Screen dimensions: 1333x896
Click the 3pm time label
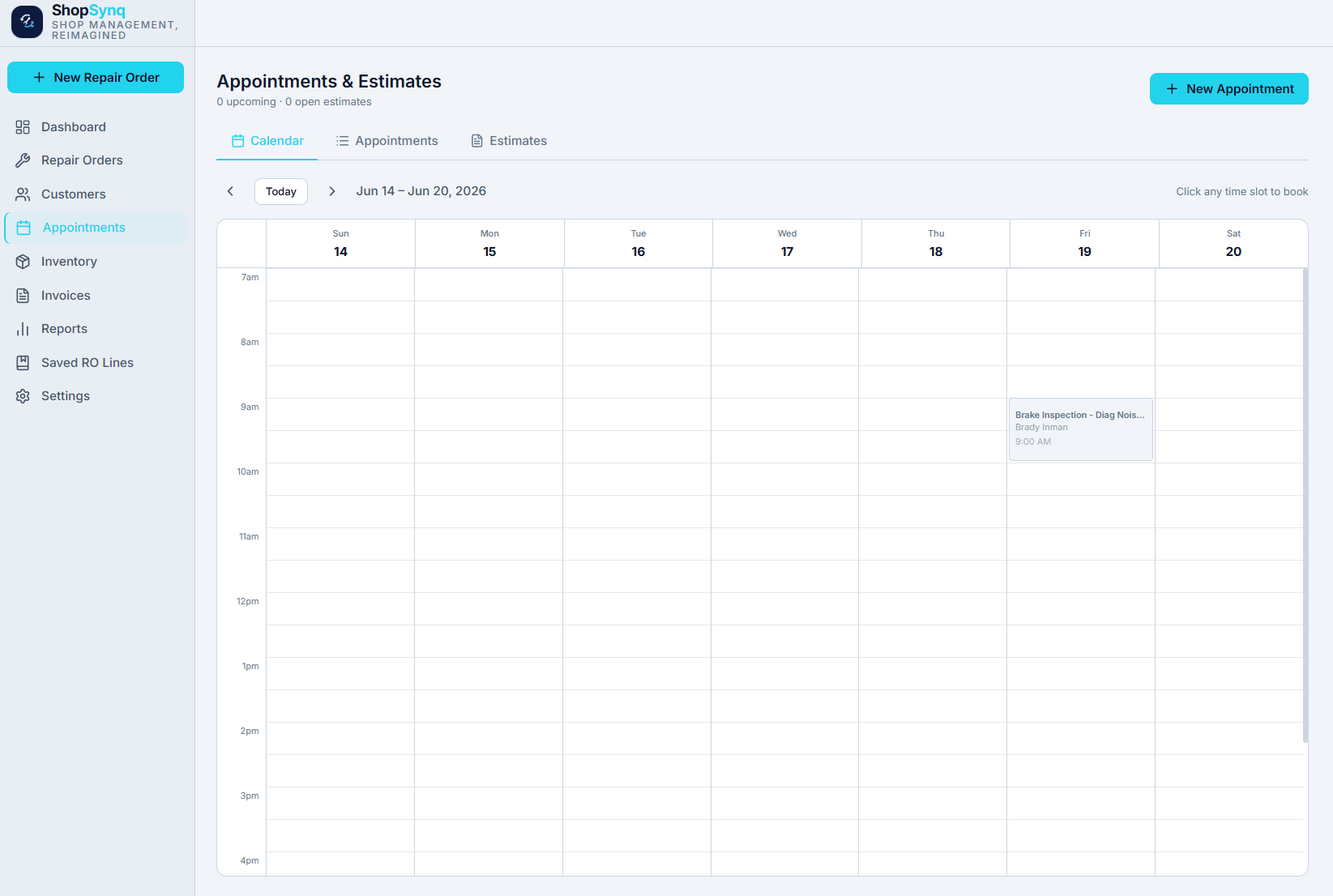[x=250, y=796]
